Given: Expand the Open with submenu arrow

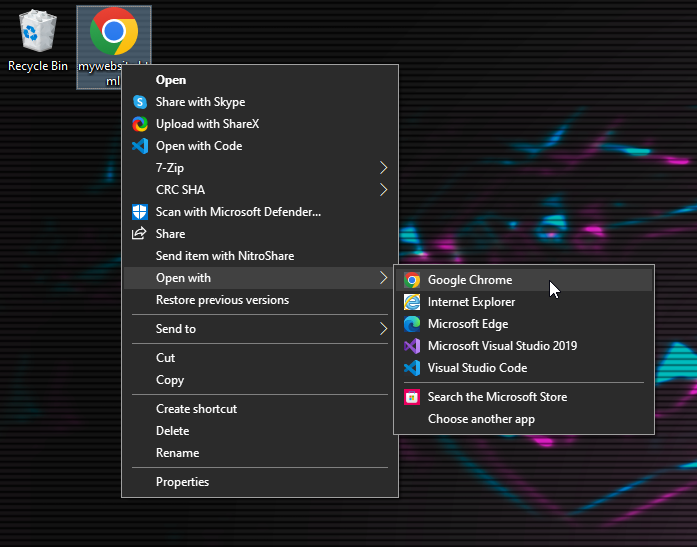Looking at the screenshot, I should [384, 278].
